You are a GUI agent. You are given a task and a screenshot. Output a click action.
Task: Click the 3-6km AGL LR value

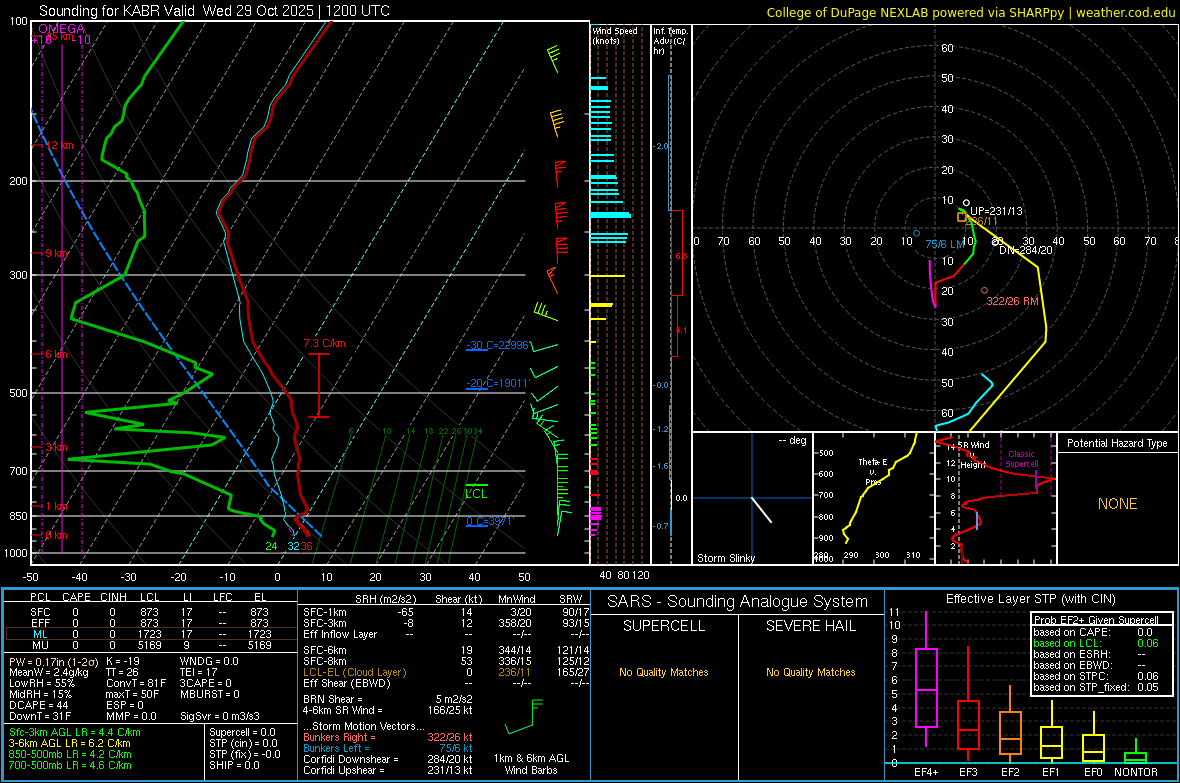coord(69,743)
